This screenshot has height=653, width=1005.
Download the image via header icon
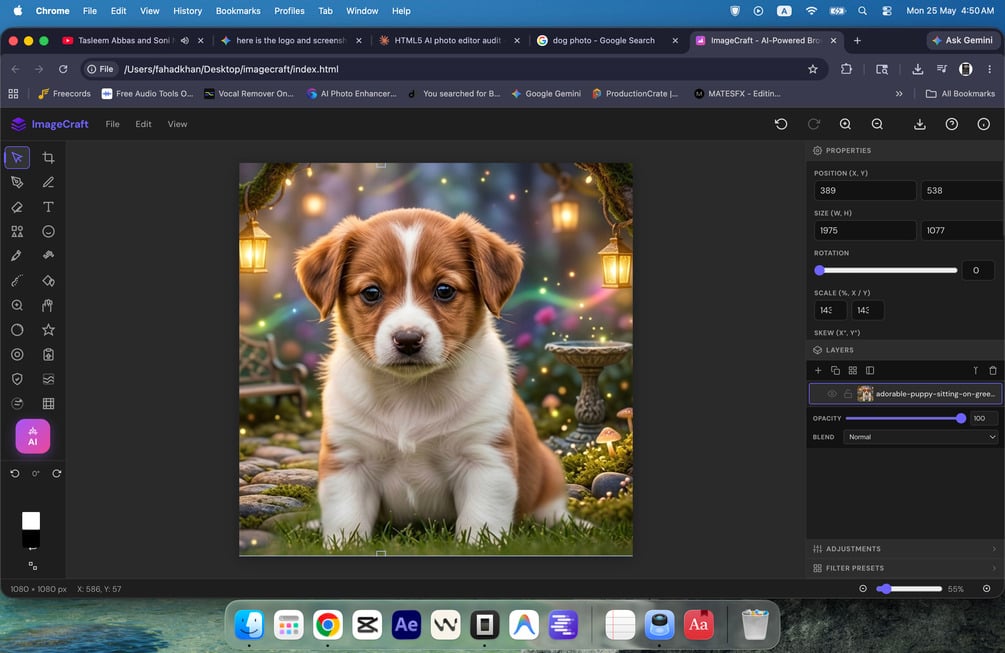click(x=920, y=124)
